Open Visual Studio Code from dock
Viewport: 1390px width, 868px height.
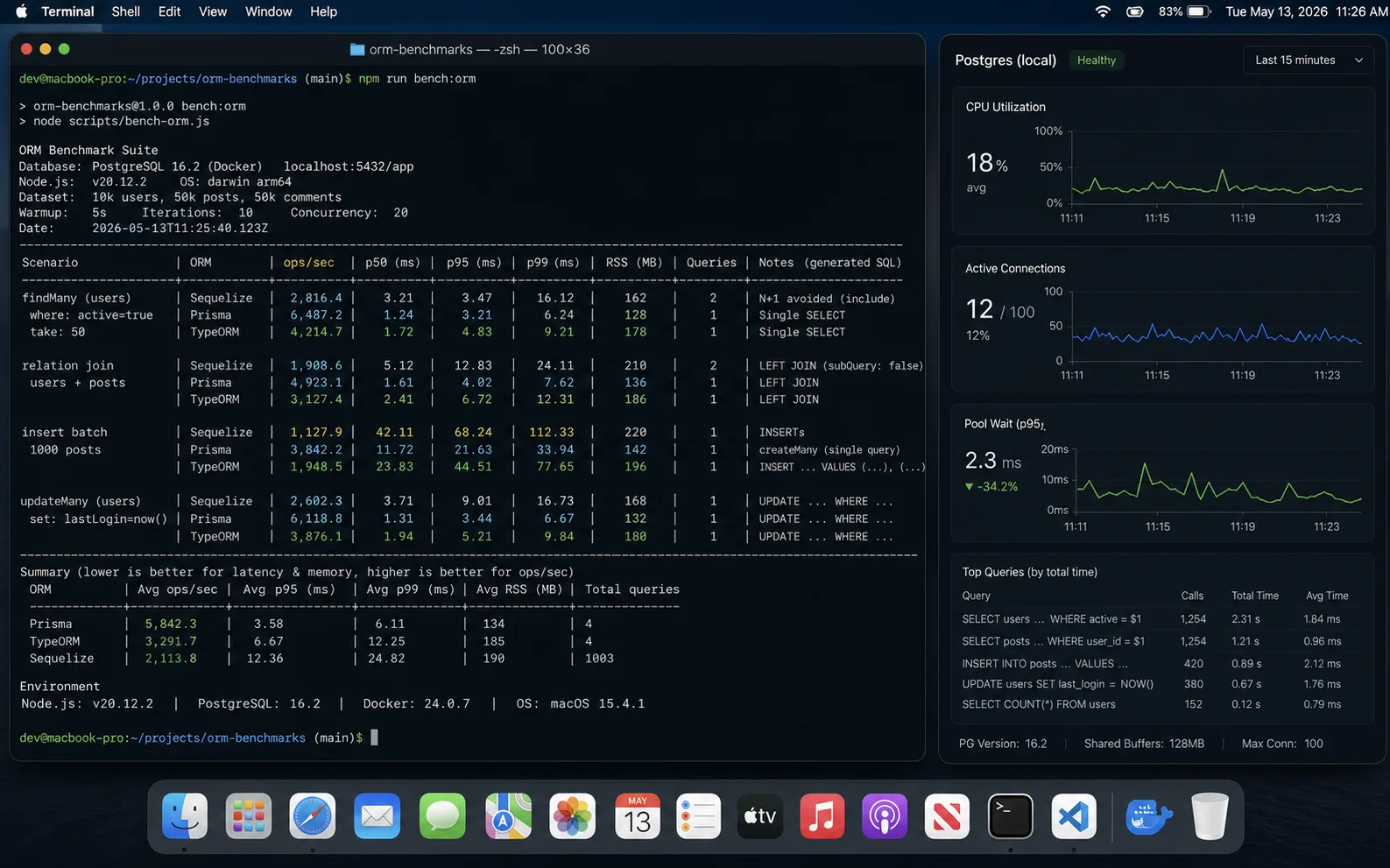pyautogui.click(x=1074, y=816)
